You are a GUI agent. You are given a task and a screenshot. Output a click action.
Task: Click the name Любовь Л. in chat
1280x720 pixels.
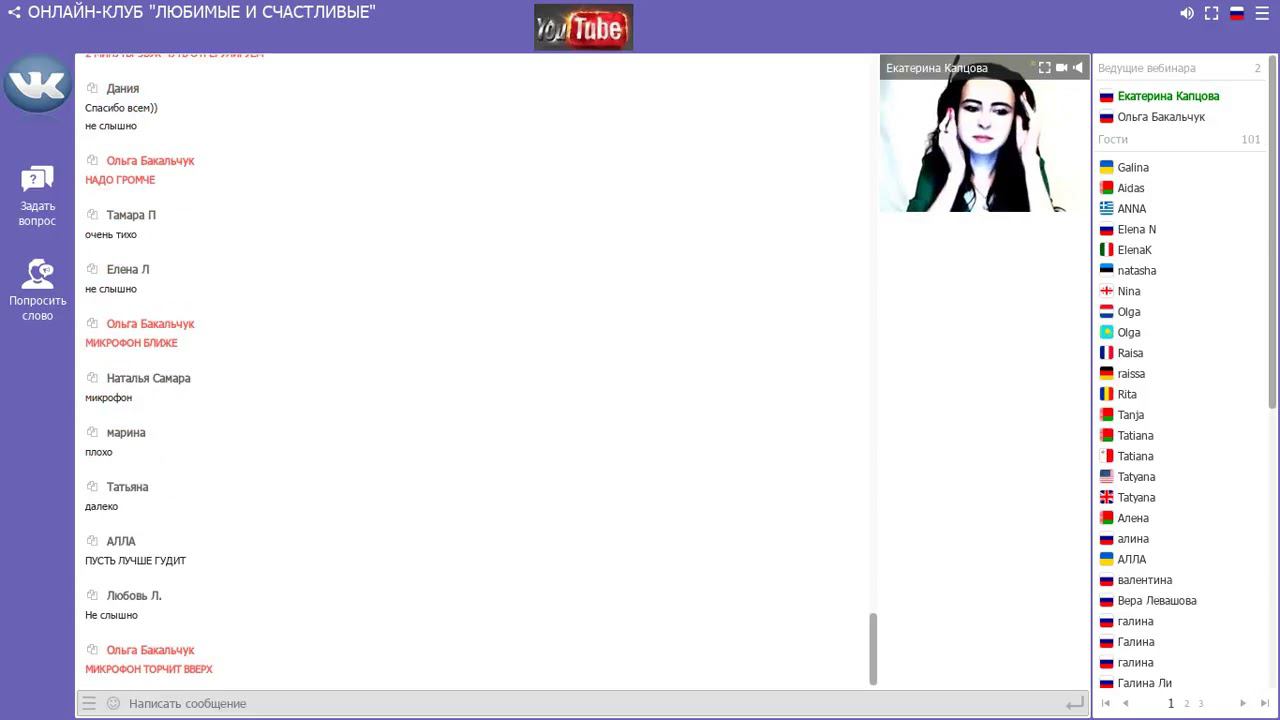pyautogui.click(x=134, y=595)
